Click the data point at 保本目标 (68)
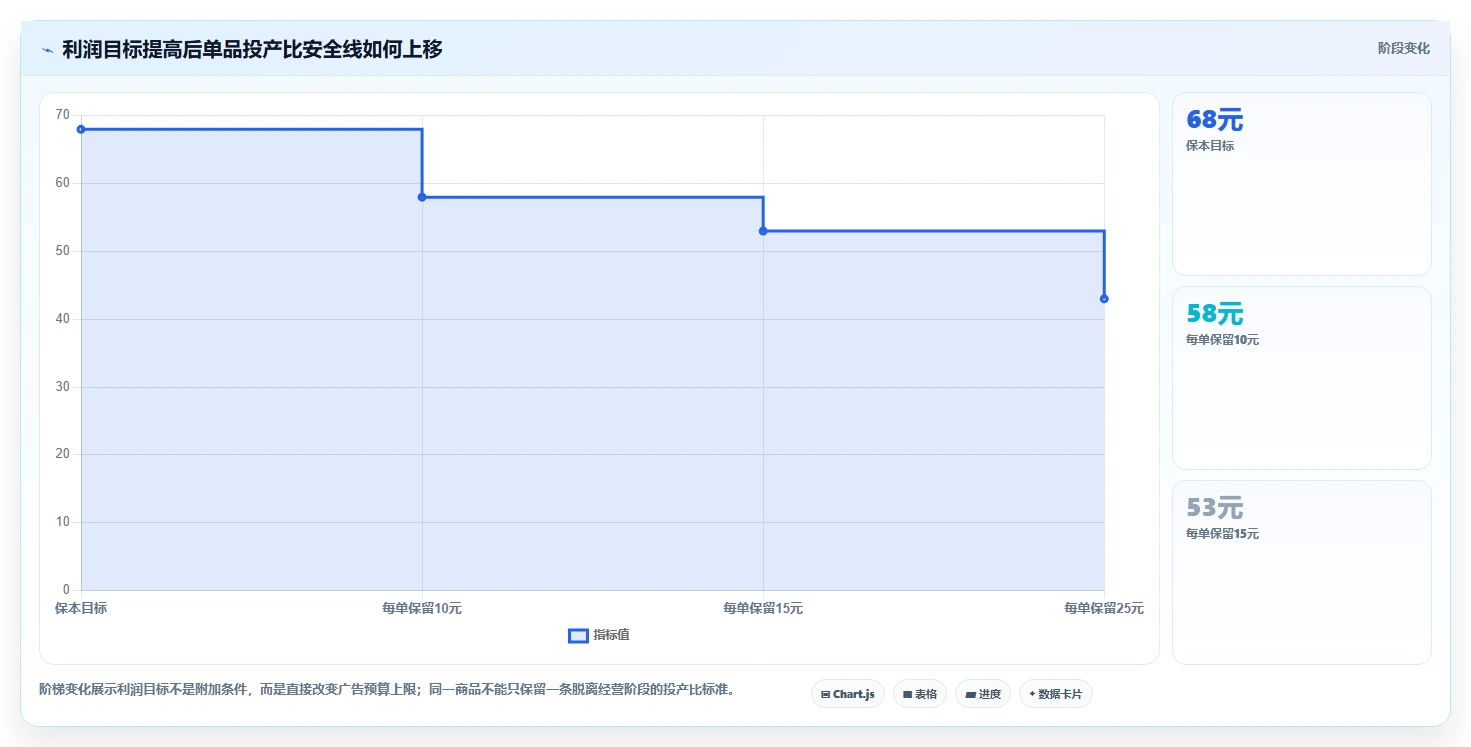 click(81, 129)
